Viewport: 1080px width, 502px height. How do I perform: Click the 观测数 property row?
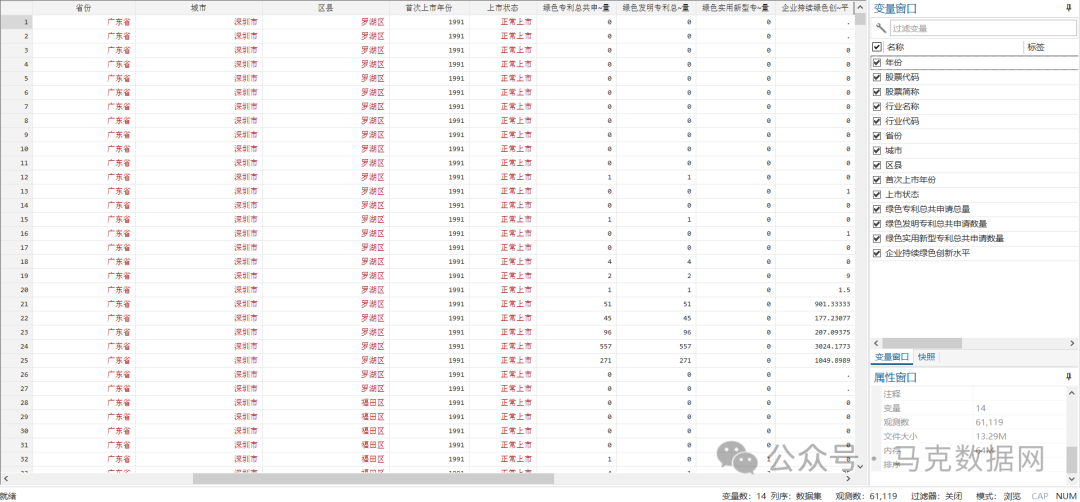click(973, 422)
